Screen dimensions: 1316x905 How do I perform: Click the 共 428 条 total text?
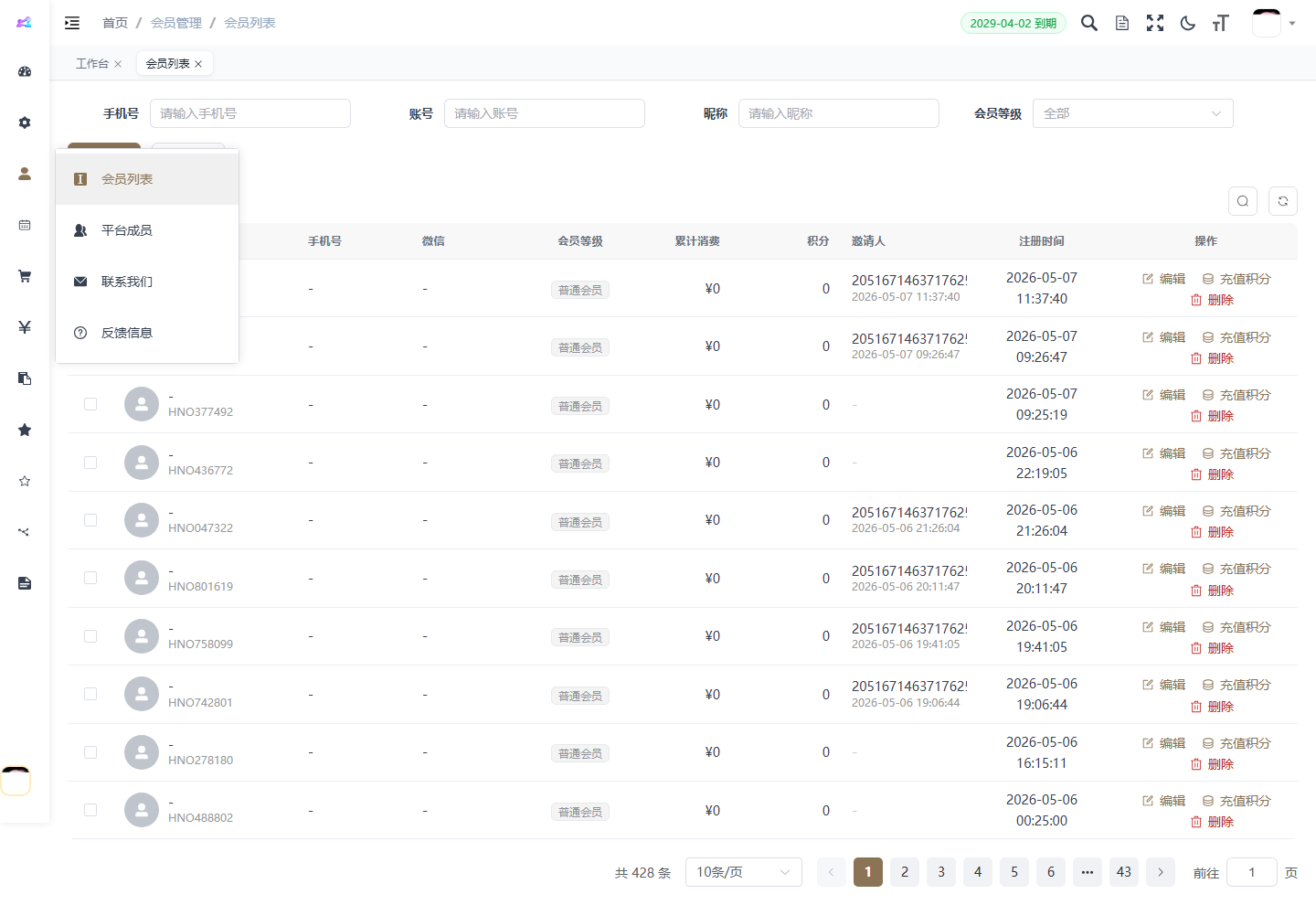642,873
